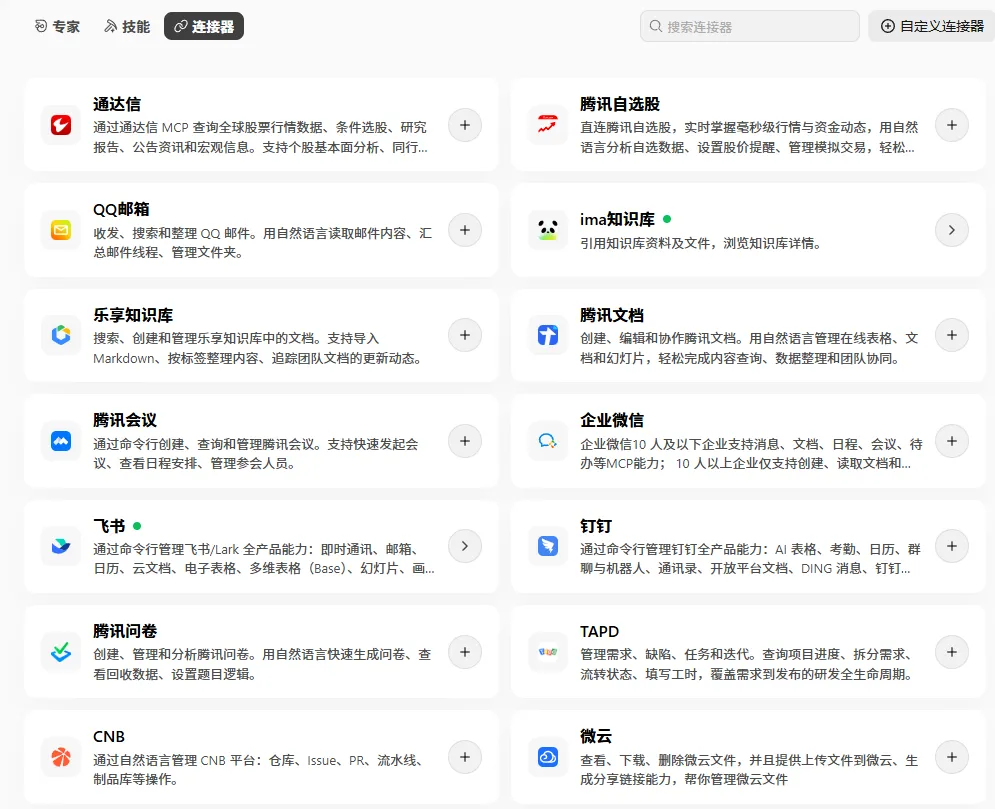Click the 腾讯会议 title text
The width and height of the screenshot is (995, 809).
125,420
